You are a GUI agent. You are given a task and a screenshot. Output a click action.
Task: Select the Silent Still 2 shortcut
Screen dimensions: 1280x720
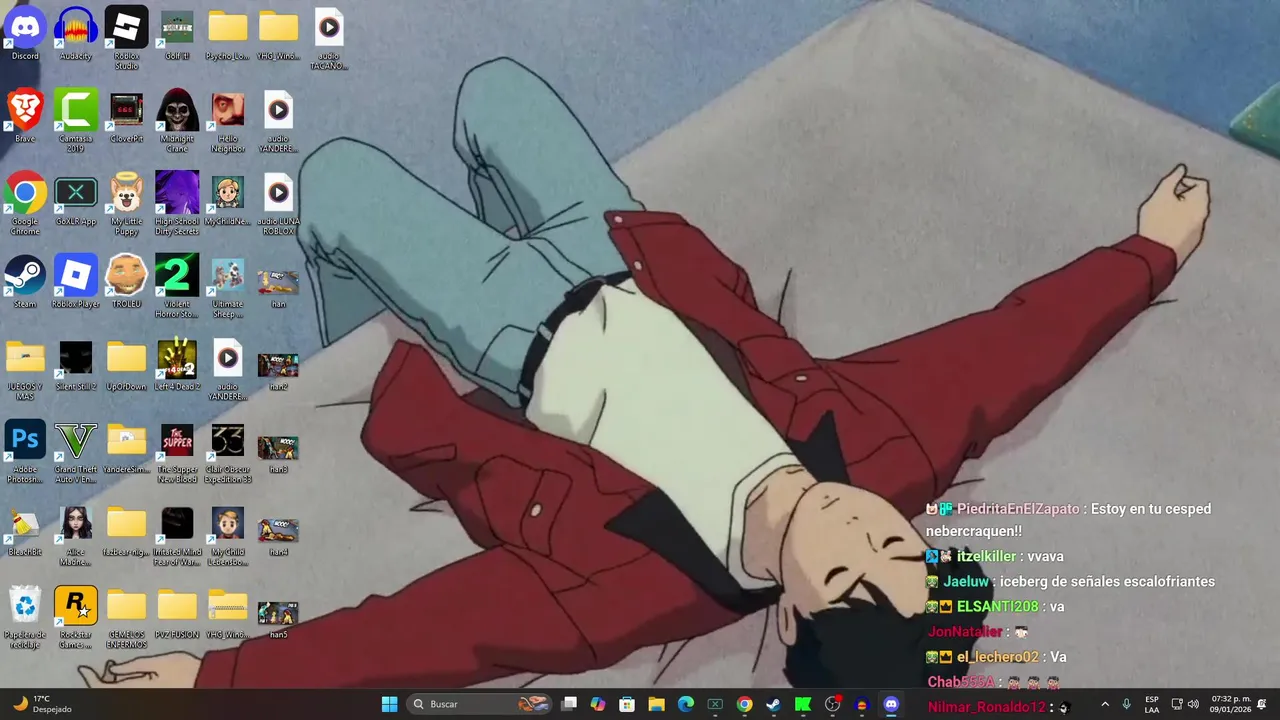[76, 364]
